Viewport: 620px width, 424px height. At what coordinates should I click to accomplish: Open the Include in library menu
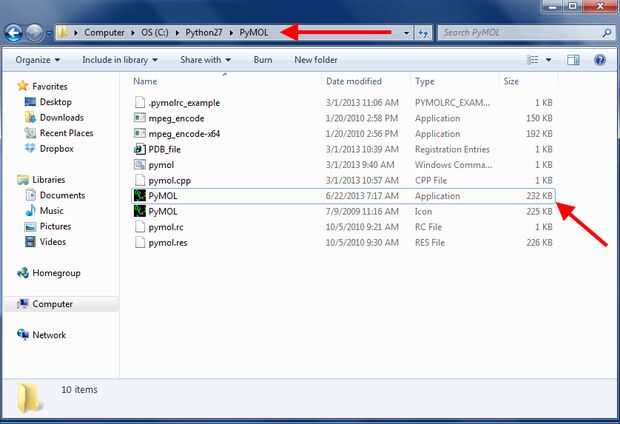[x=120, y=60]
